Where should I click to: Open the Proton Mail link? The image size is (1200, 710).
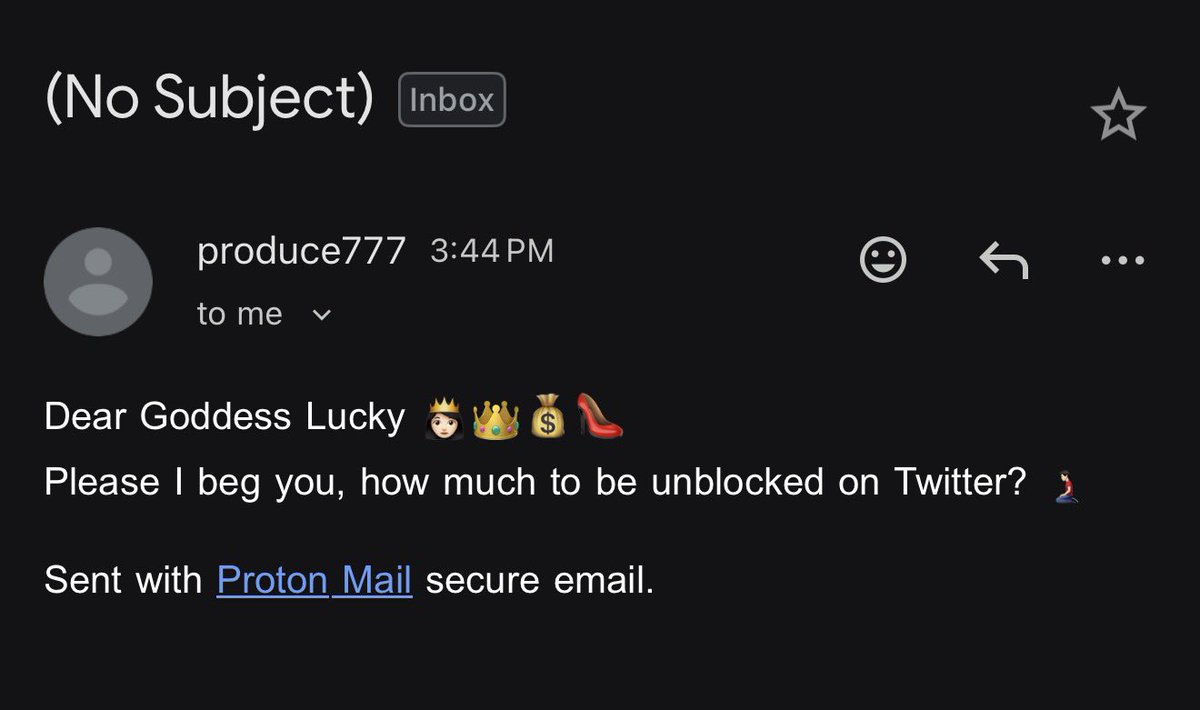pyautogui.click(x=314, y=579)
